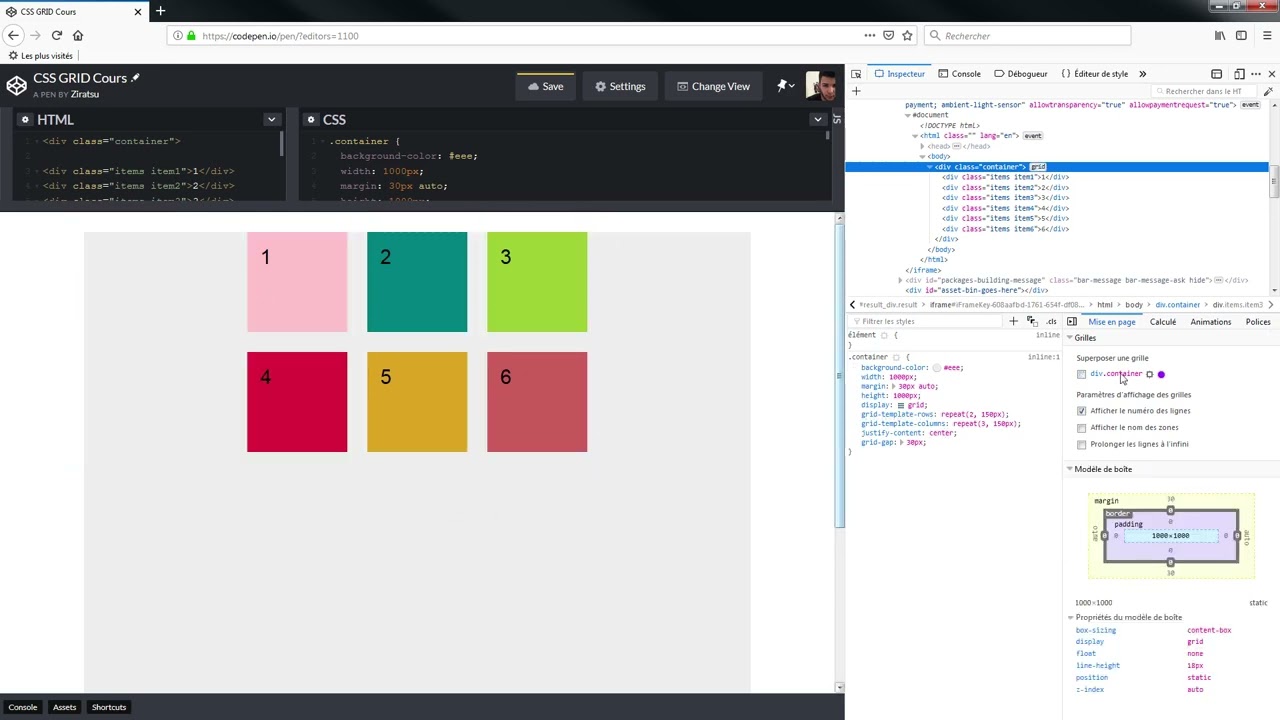The width and height of the screenshot is (1280, 720).
Task: Open the browser library icon
Action: (x=1220, y=36)
